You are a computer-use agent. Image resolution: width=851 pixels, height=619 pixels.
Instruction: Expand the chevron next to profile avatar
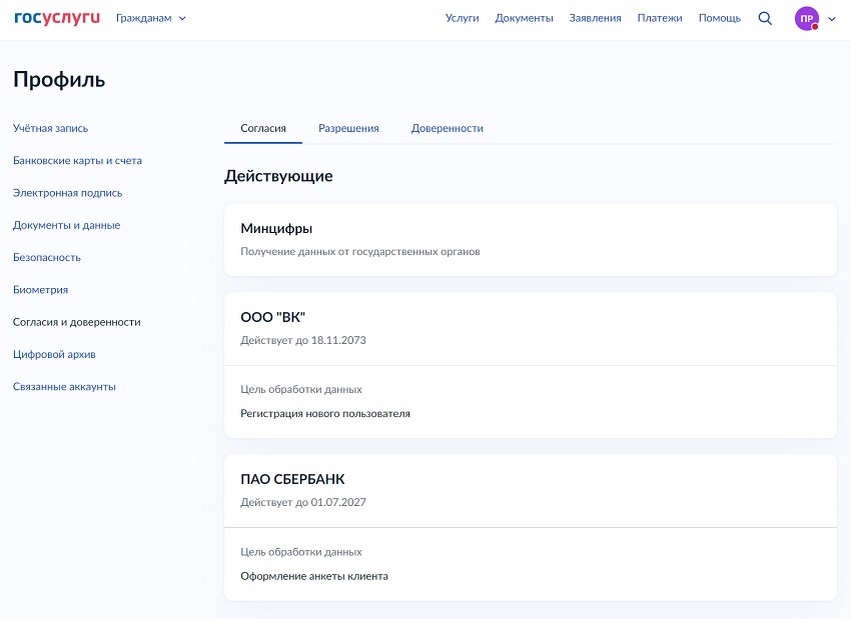coord(831,18)
